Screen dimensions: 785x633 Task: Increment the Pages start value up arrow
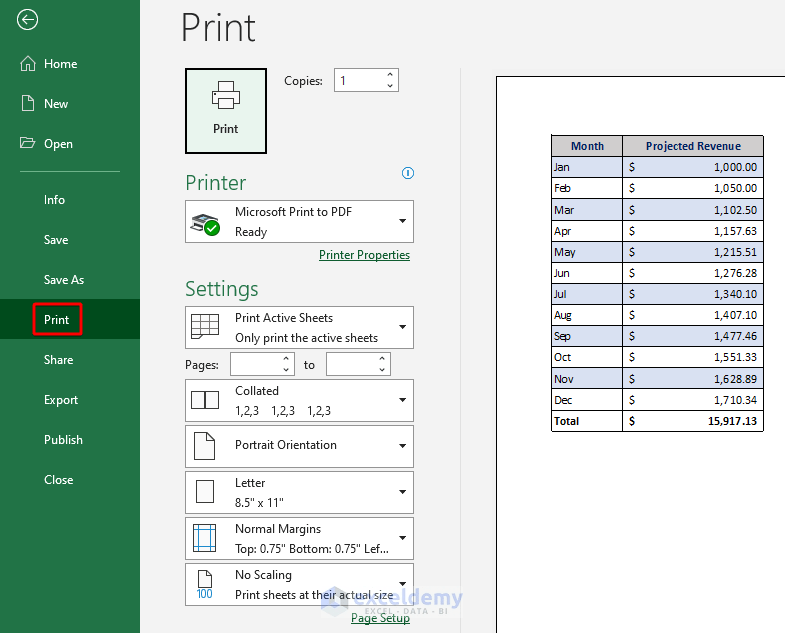[x=286, y=359]
